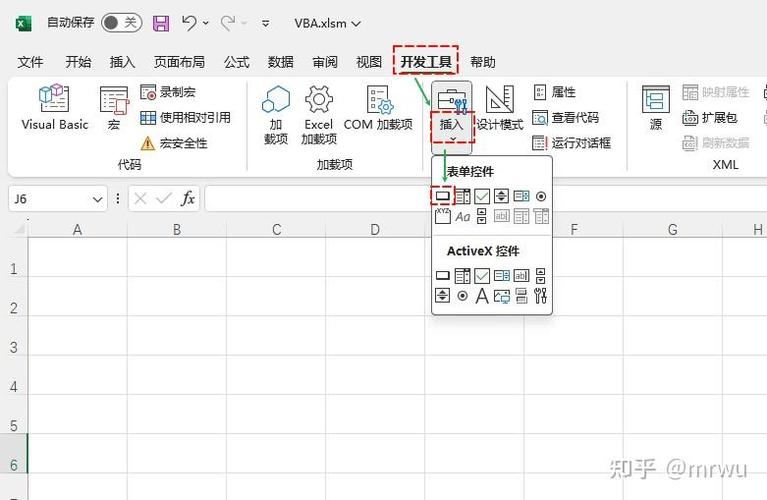Click the Select All corner triangle
The image size is (767, 500).
[19, 228]
